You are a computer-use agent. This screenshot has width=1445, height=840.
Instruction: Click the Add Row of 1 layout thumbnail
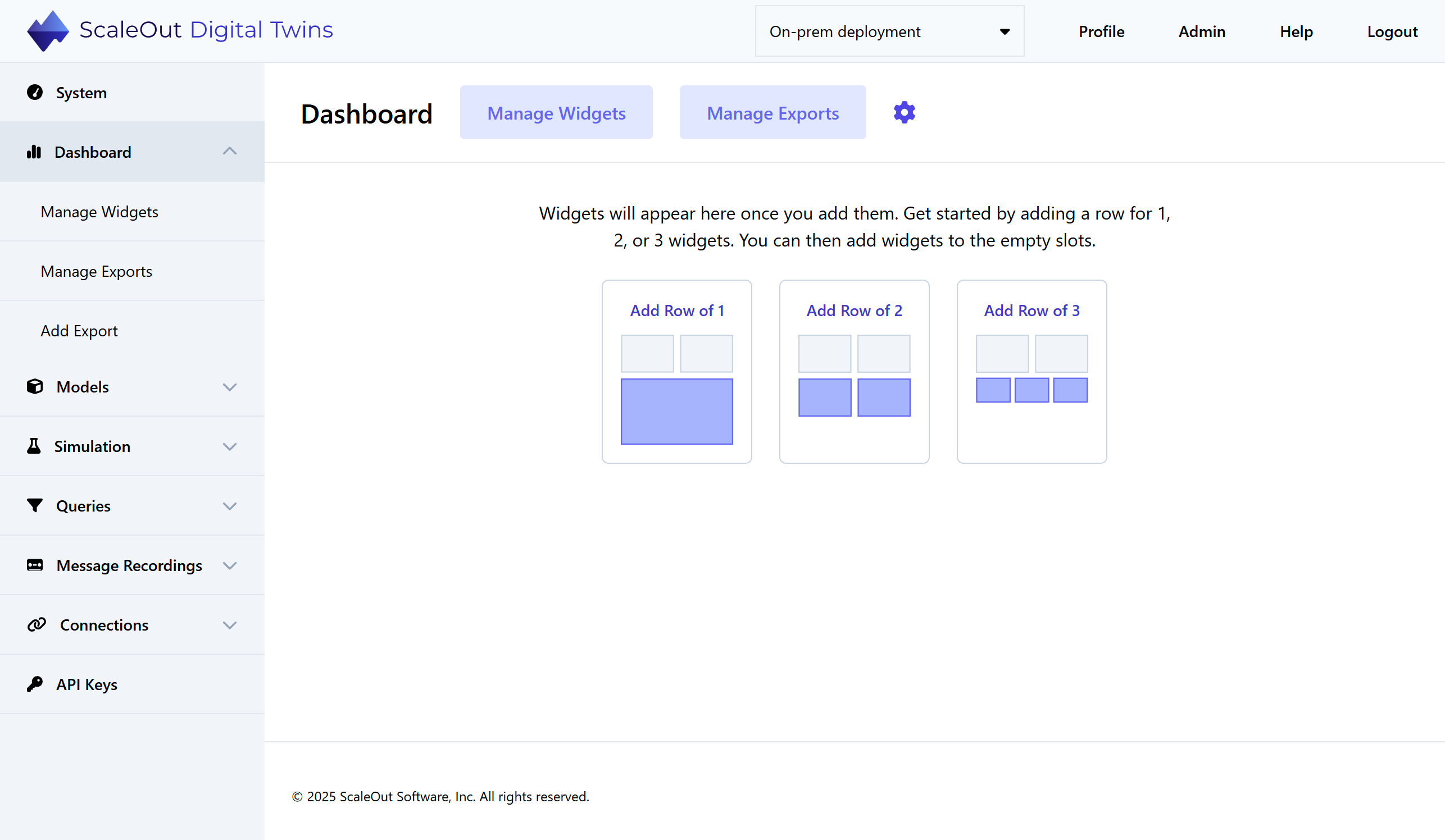tap(676, 390)
